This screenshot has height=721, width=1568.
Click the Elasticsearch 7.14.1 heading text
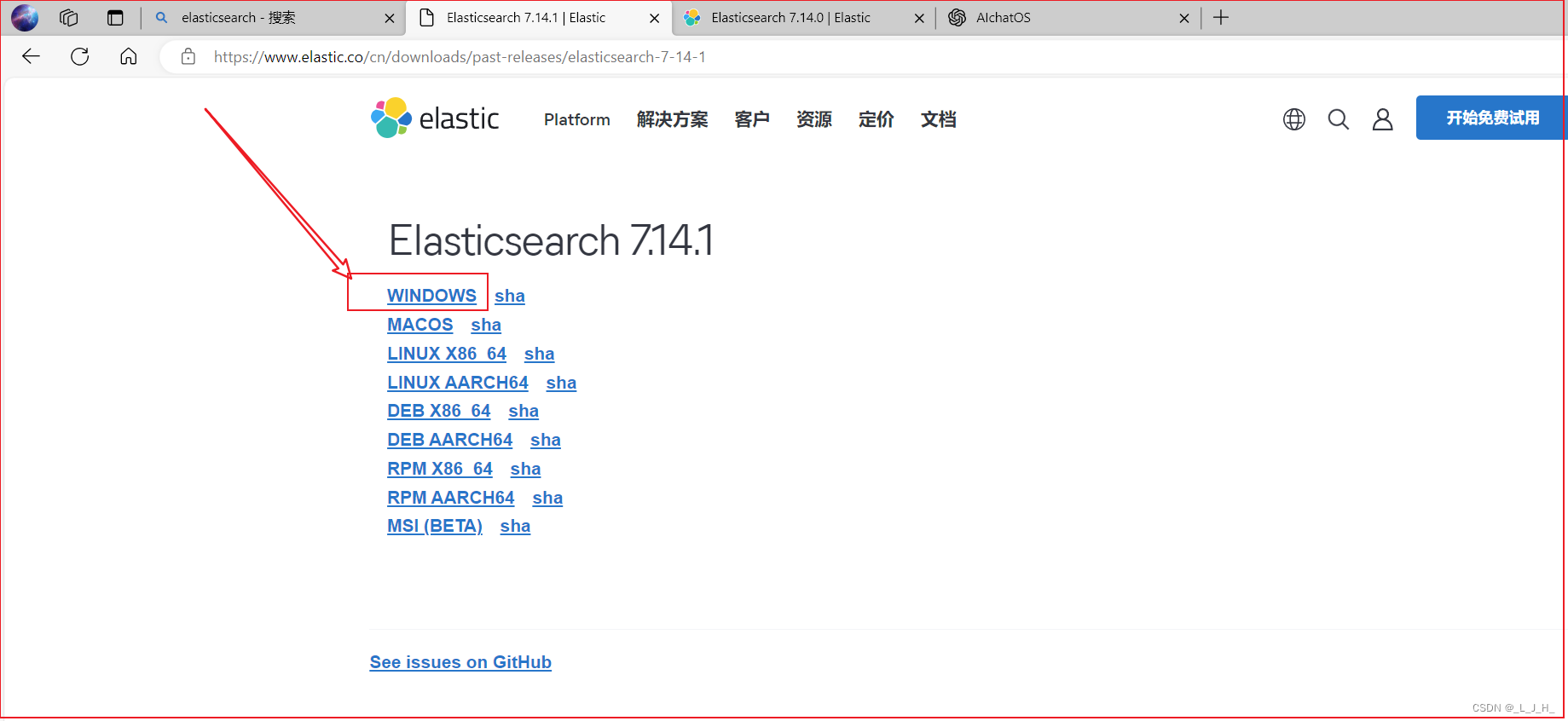(x=551, y=240)
